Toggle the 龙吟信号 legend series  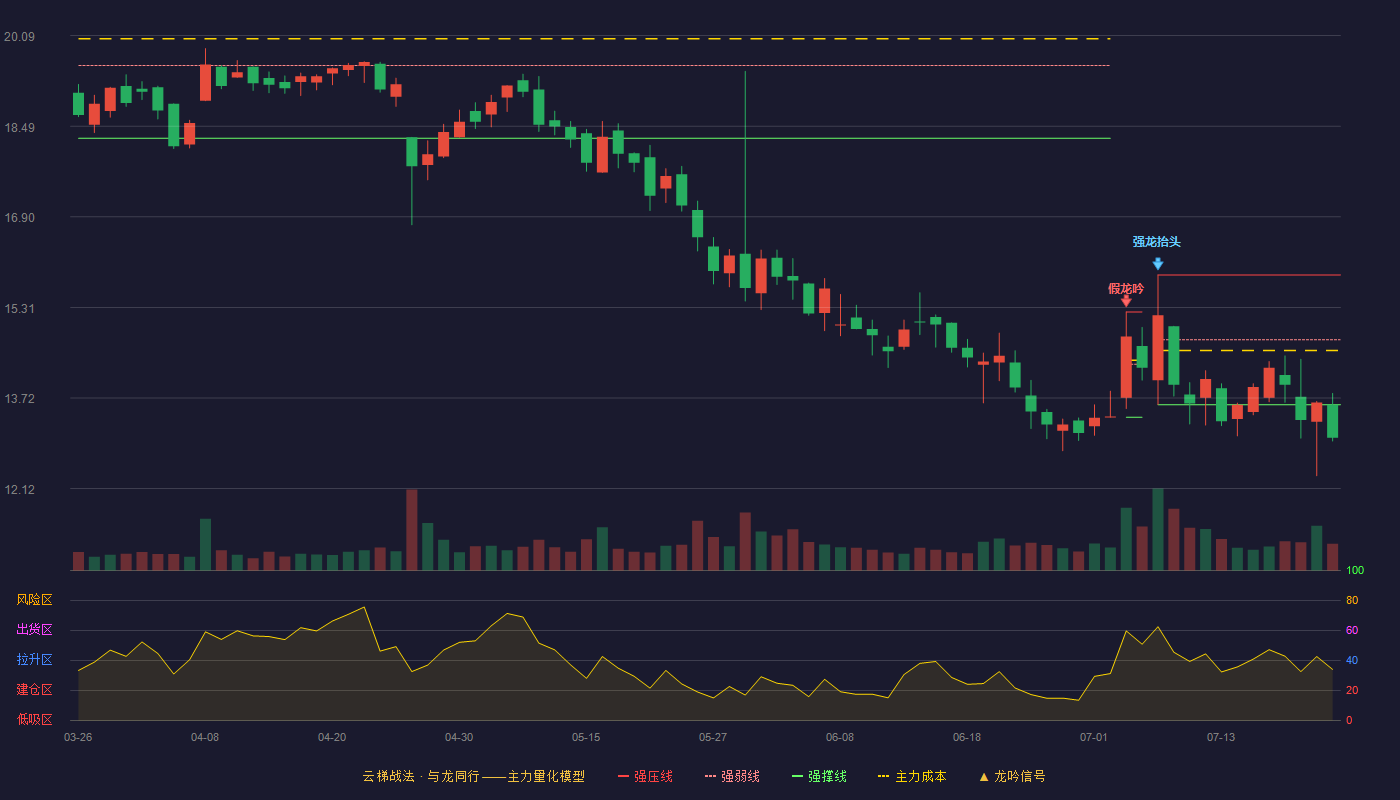point(1012,776)
